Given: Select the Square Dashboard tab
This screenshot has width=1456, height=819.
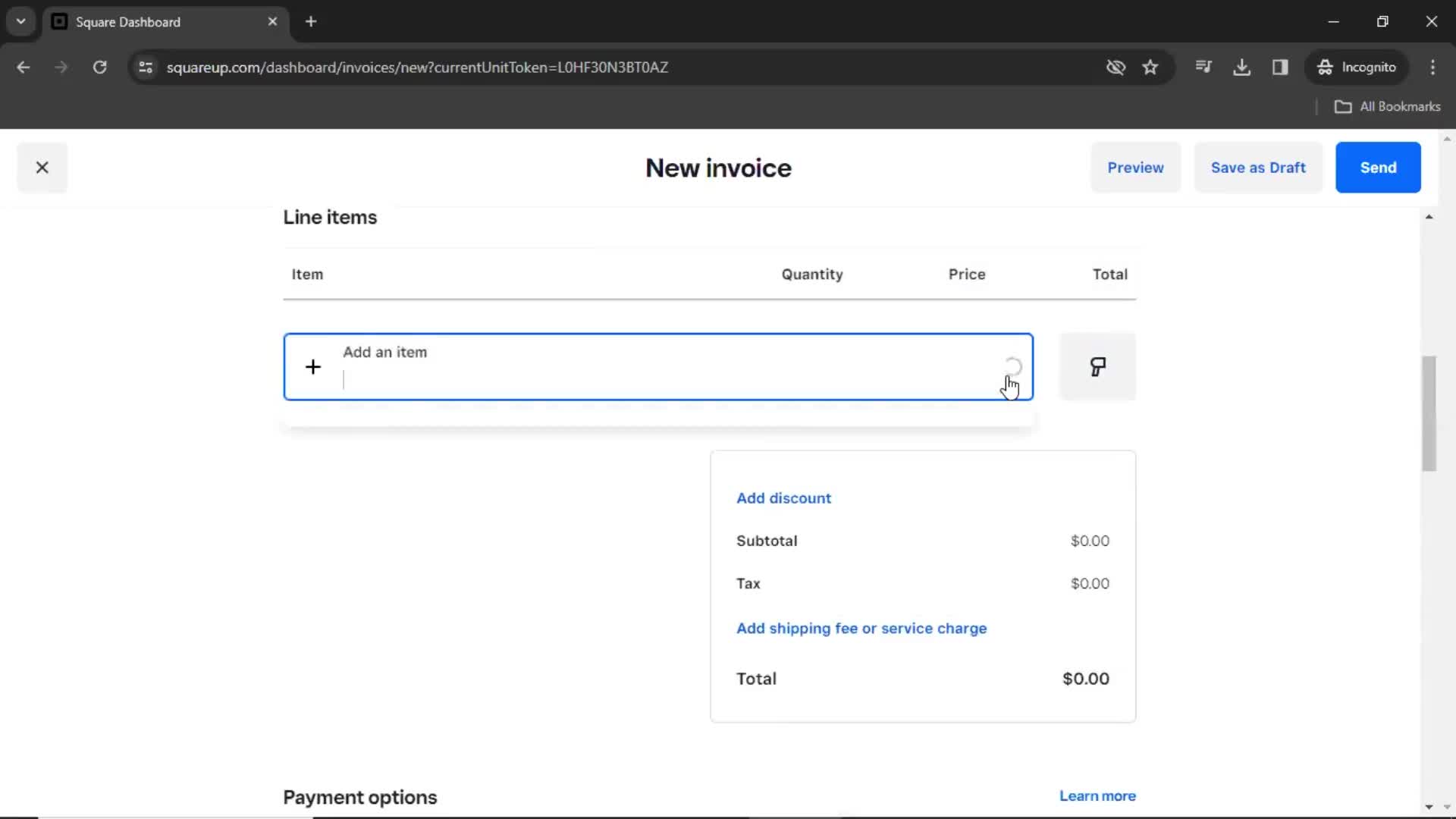Looking at the screenshot, I should point(165,22).
